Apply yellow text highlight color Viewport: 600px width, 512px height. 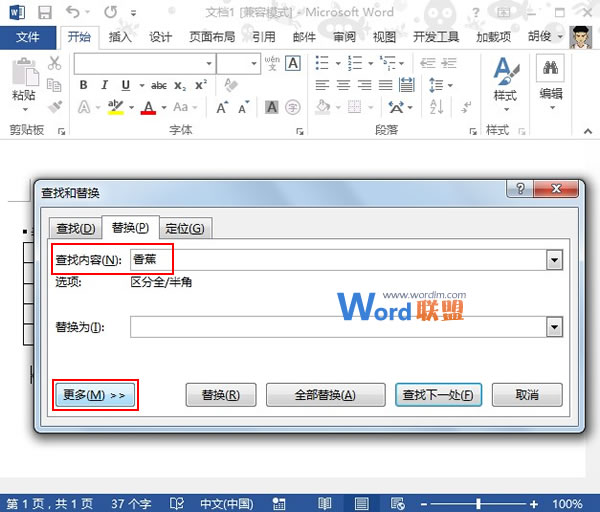click(x=116, y=107)
